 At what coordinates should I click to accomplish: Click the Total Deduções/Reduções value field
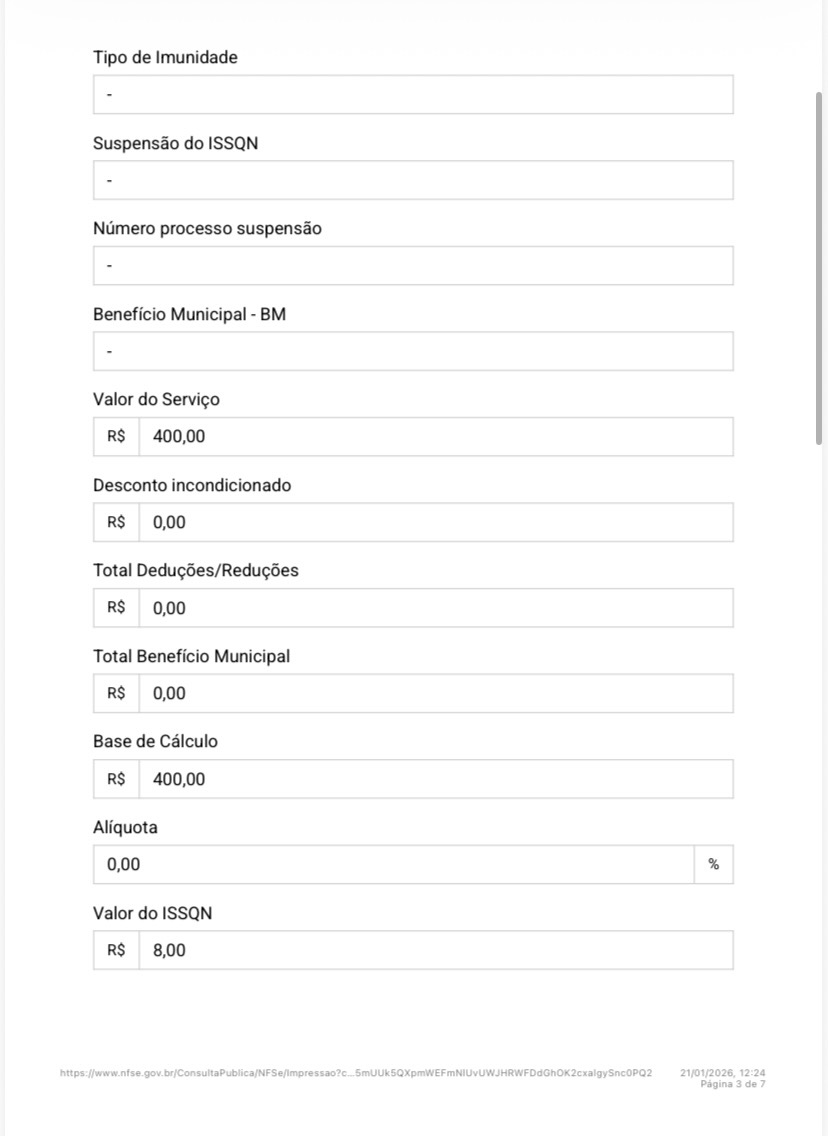tap(435, 608)
